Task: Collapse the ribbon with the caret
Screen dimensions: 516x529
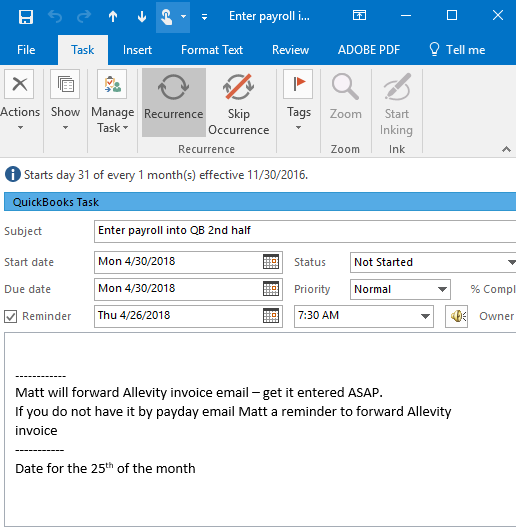Action: point(506,149)
